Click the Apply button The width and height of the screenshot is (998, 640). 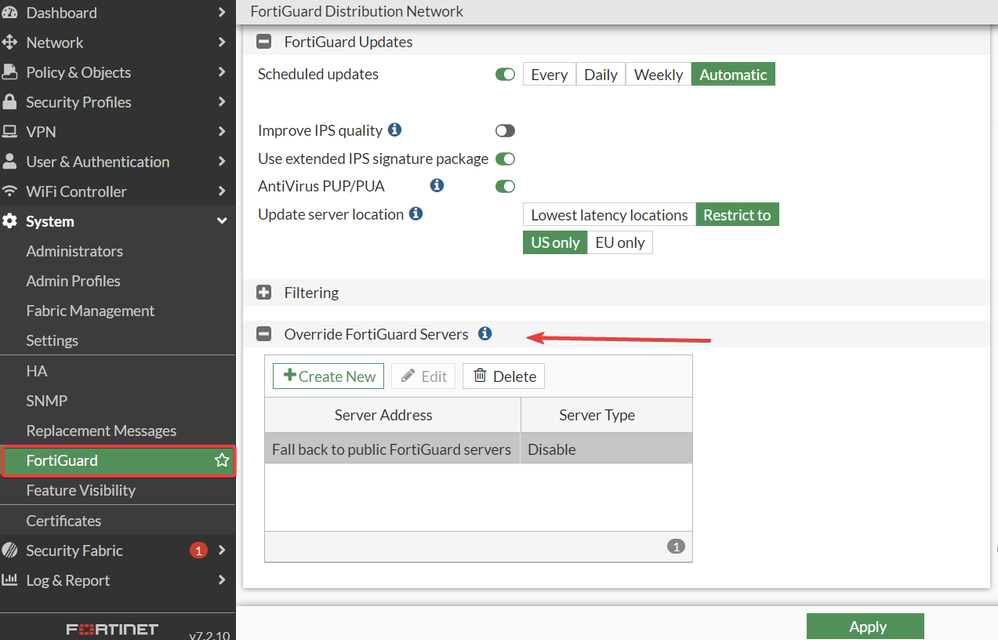coord(865,627)
